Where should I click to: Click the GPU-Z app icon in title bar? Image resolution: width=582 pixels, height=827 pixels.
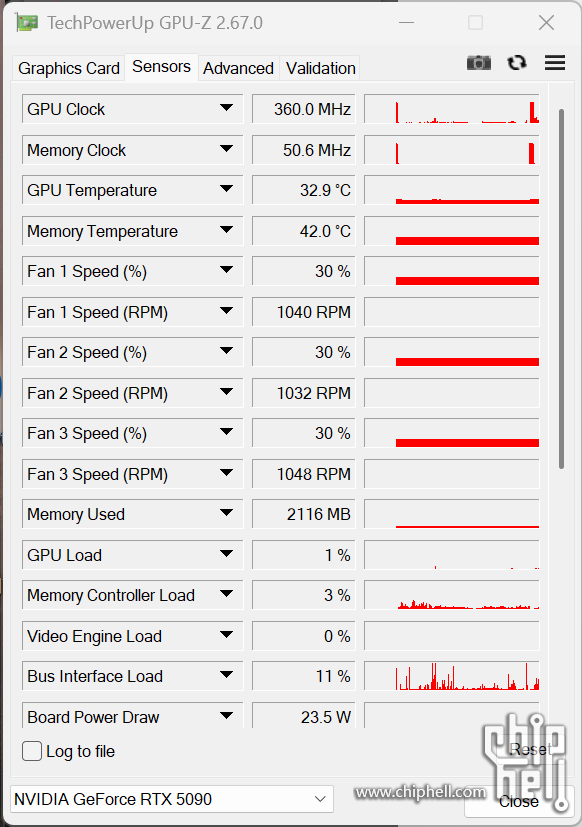coord(26,23)
